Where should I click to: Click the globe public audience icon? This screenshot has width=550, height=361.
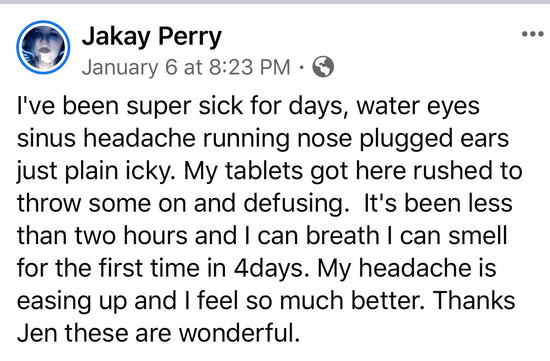tap(323, 67)
